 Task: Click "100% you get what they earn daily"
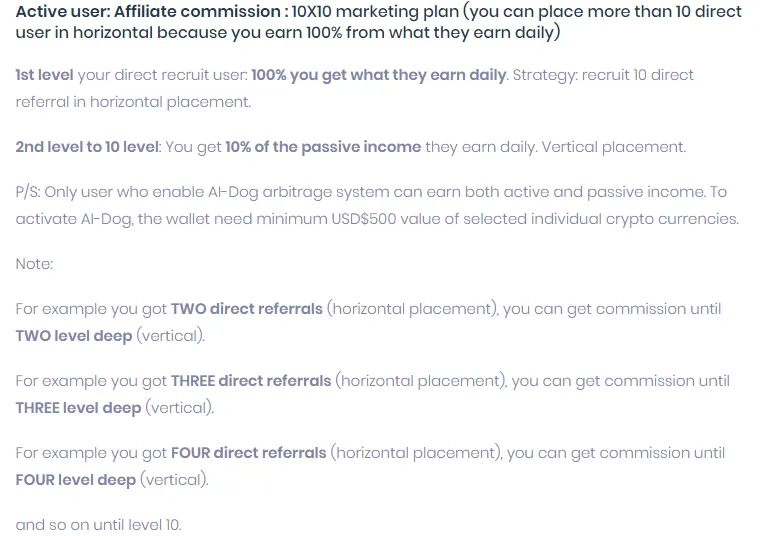[378, 75]
